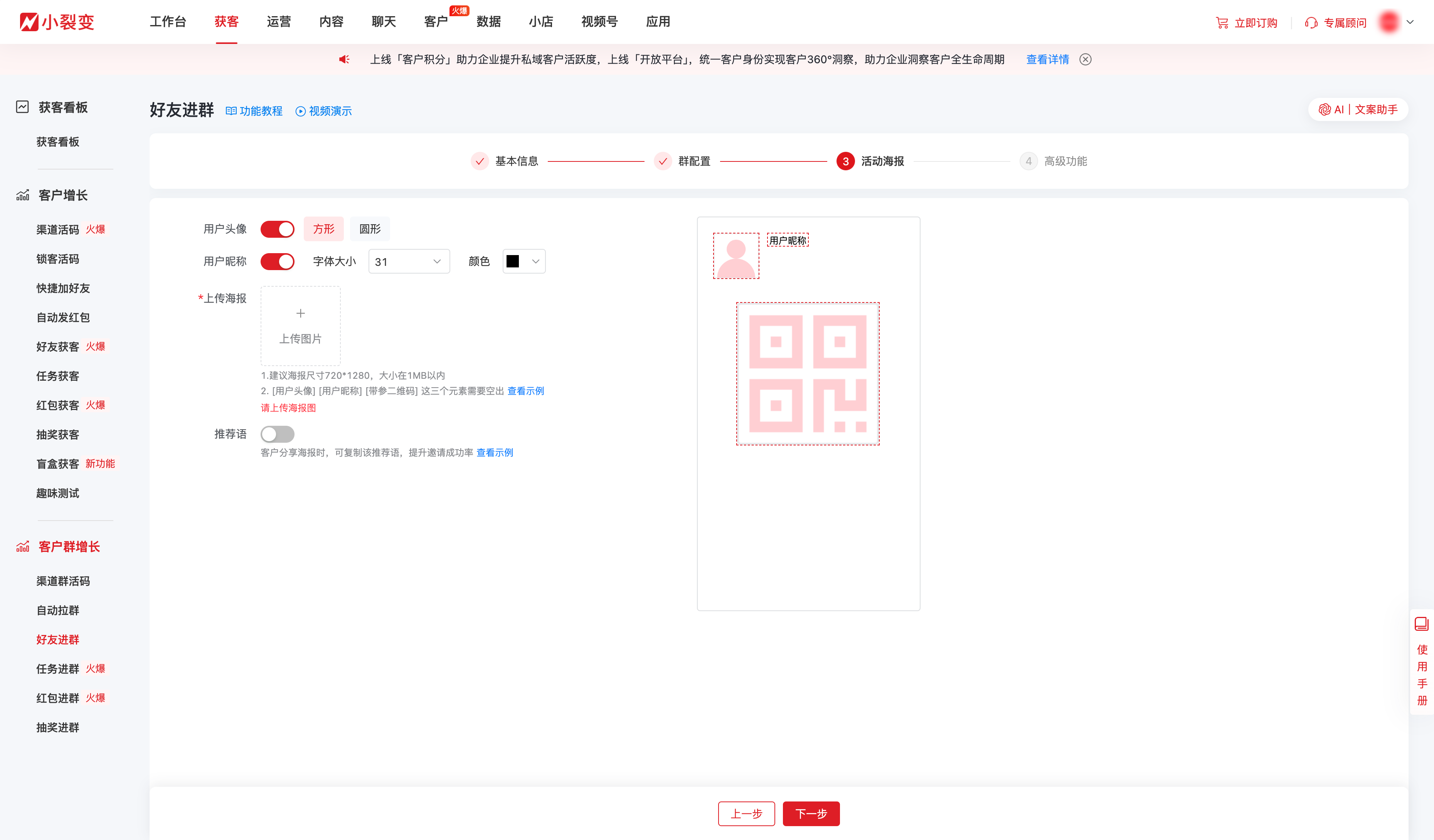Select 好友进群 in the sidebar
This screenshot has height=840, width=1434.
tap(57, 640)
